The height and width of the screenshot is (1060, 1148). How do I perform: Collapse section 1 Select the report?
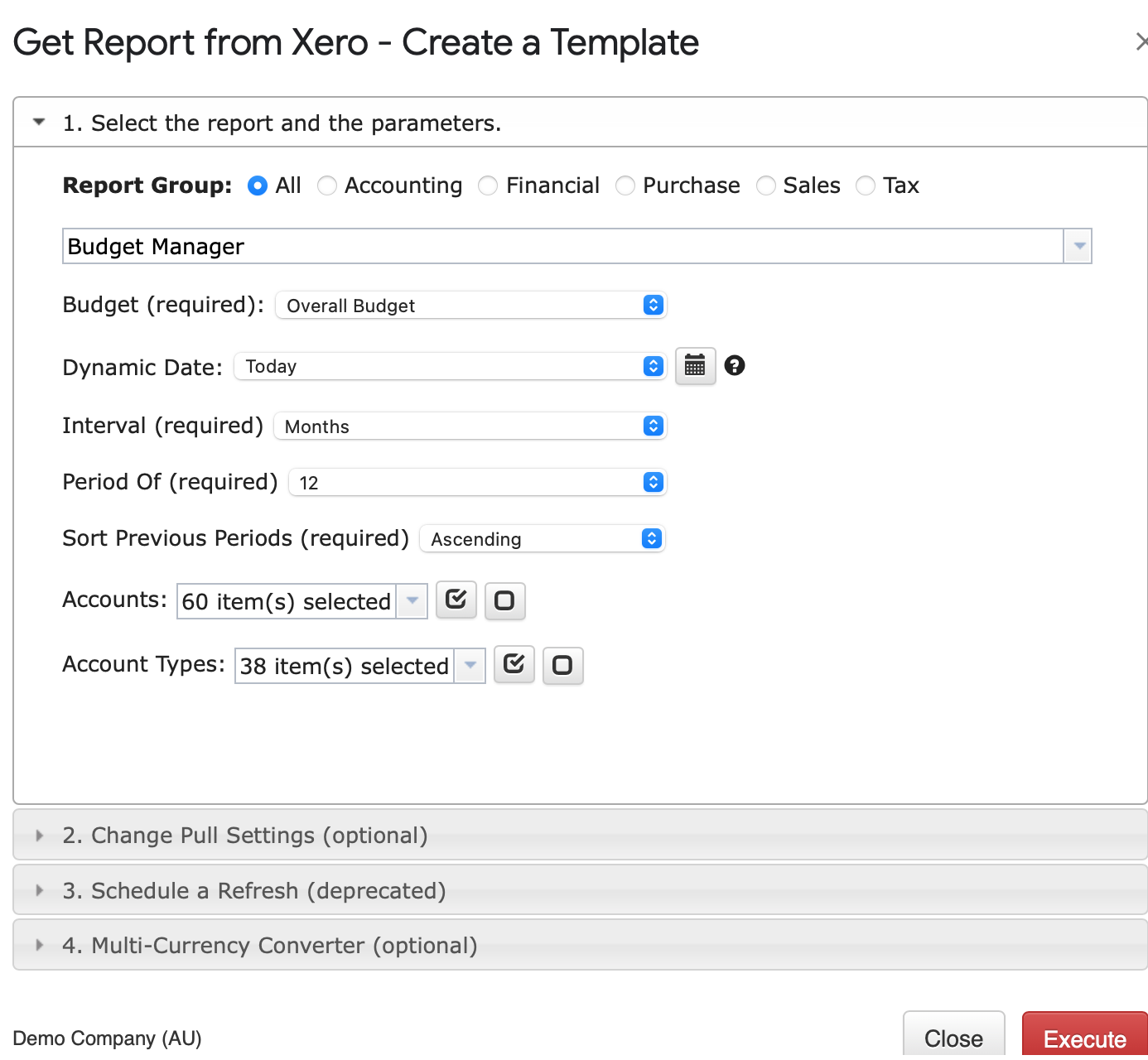[x=581, y=123]
